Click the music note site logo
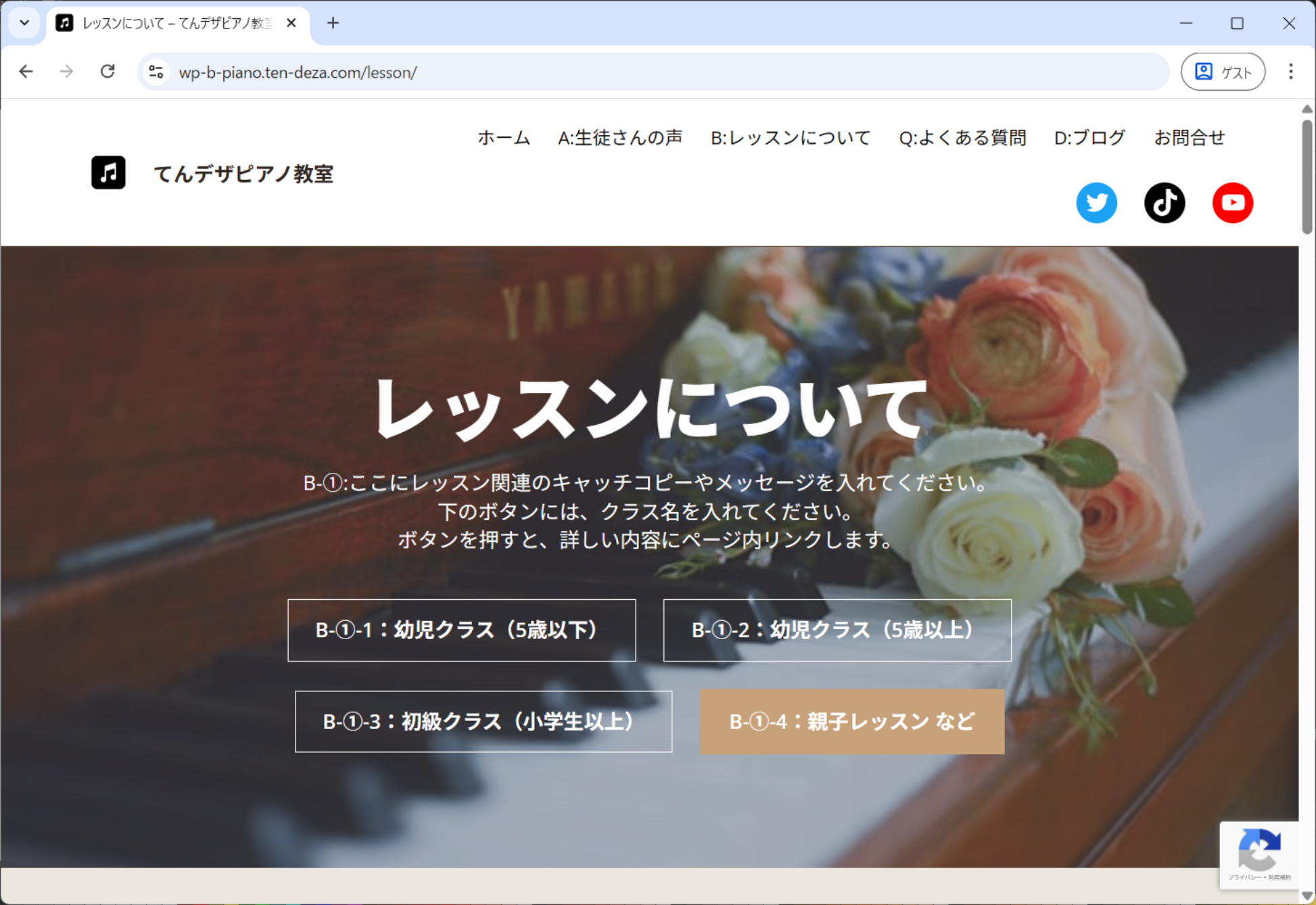 [x=108, y=172]
